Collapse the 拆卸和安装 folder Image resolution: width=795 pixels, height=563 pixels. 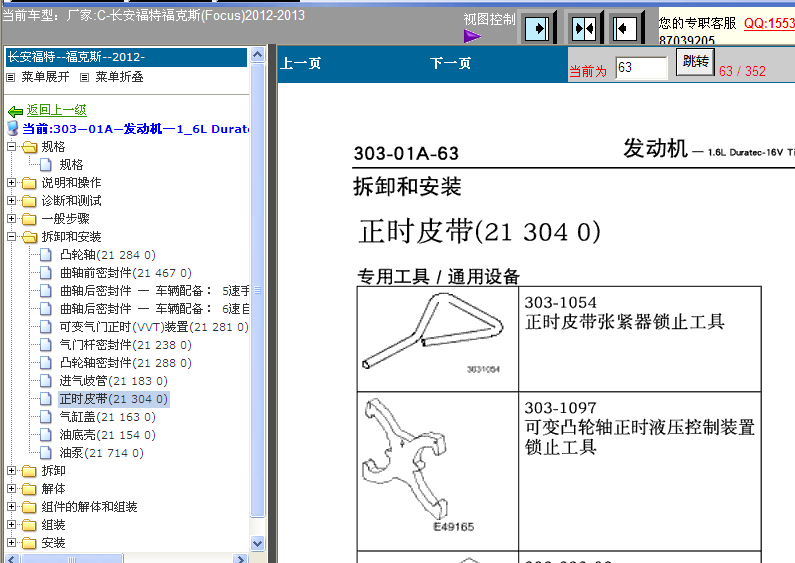coord(11,237)
